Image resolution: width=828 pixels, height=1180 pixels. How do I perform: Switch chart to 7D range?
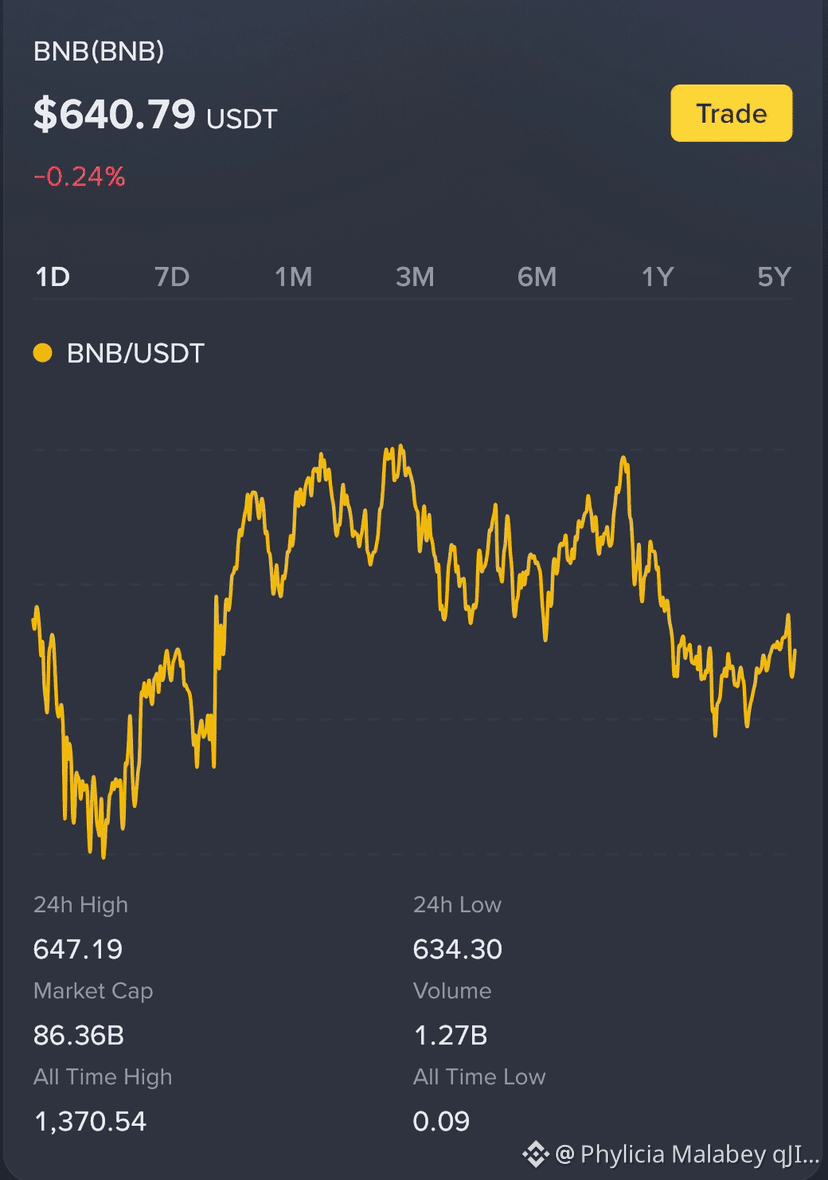pos(172,277)
